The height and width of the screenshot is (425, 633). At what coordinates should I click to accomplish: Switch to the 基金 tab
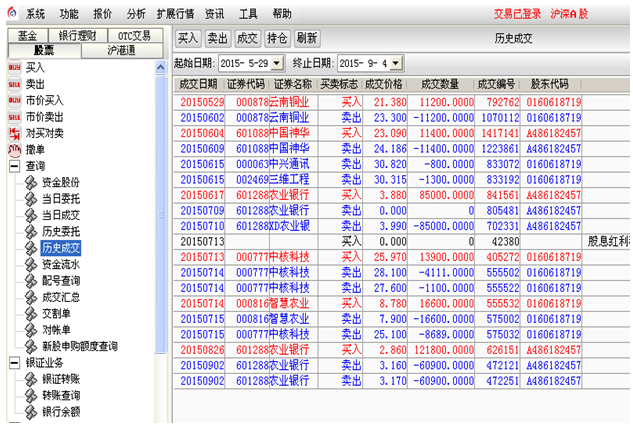click(x=28, y=36)
